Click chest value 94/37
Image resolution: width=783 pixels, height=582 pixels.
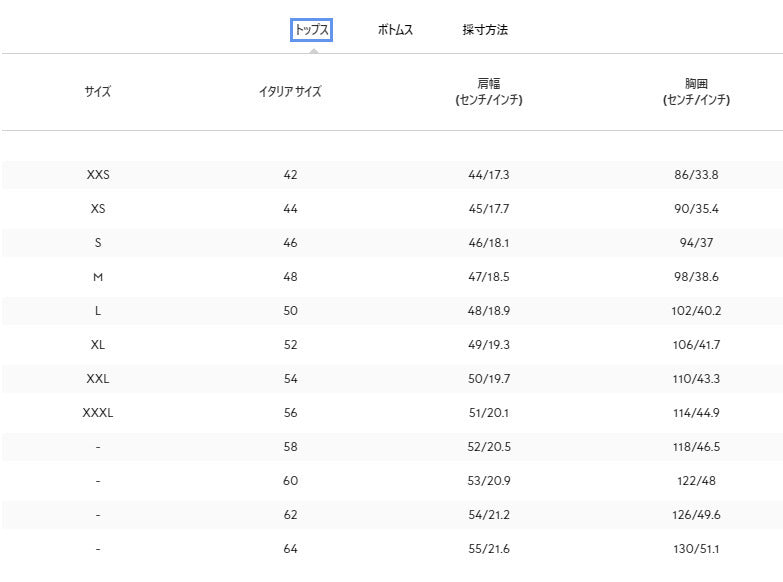coord(697,243)
